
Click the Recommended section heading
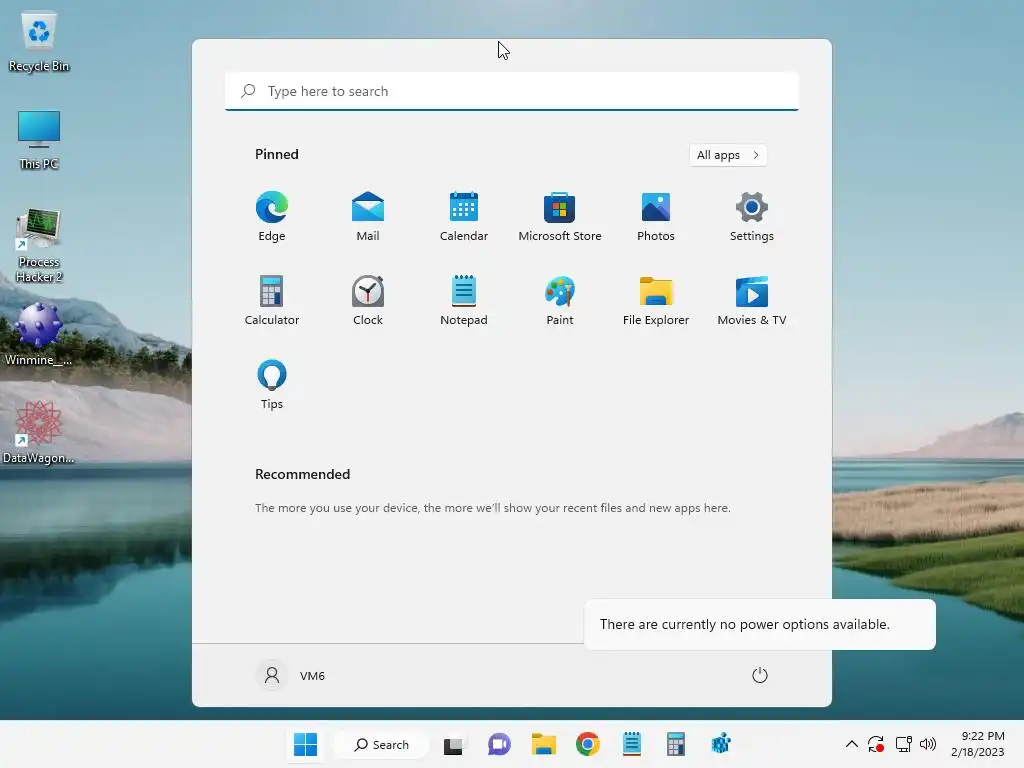click(302, 474)
